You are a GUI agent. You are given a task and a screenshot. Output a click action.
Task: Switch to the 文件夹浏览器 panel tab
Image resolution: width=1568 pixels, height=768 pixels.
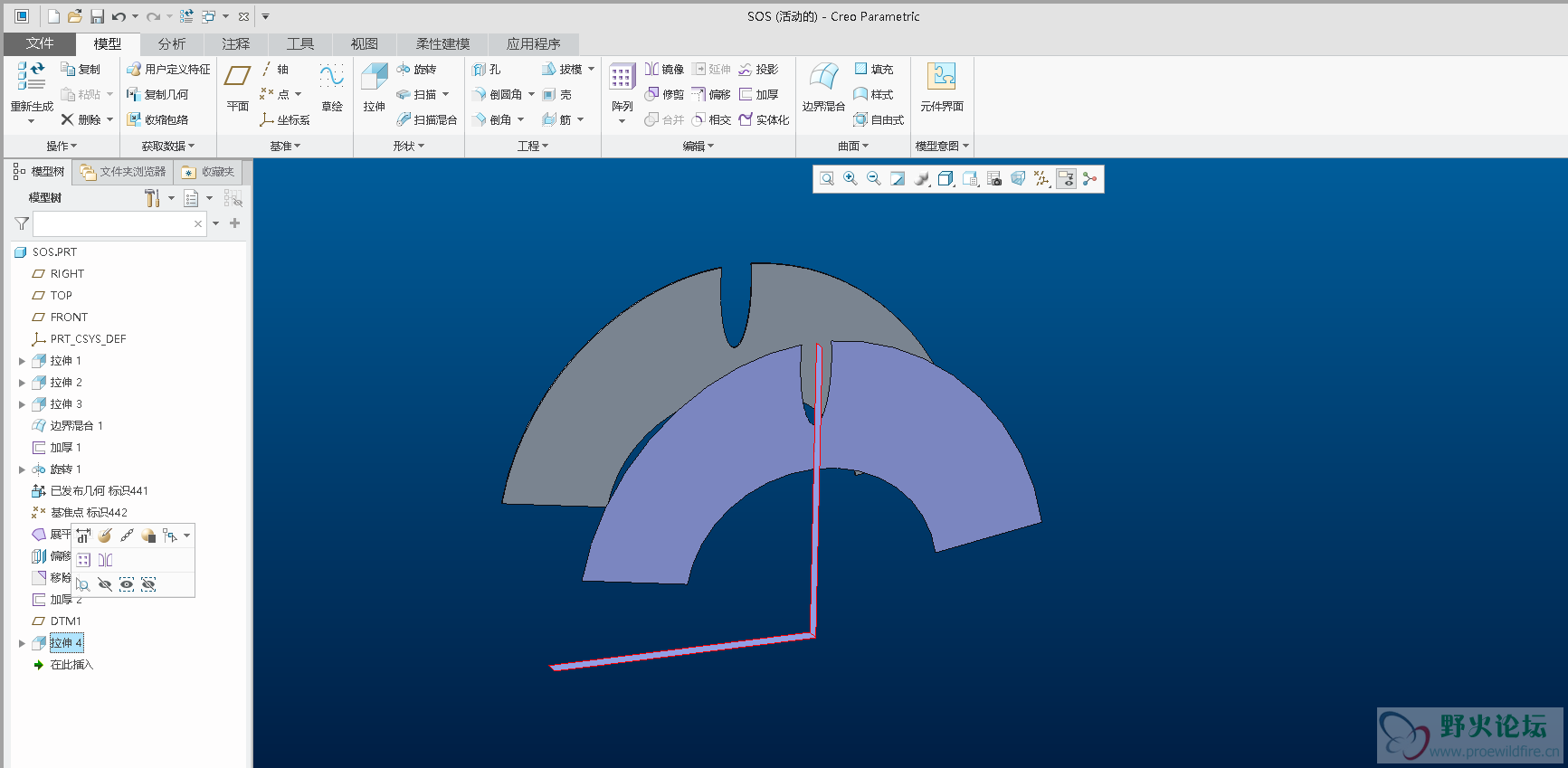tap(123, 172)
